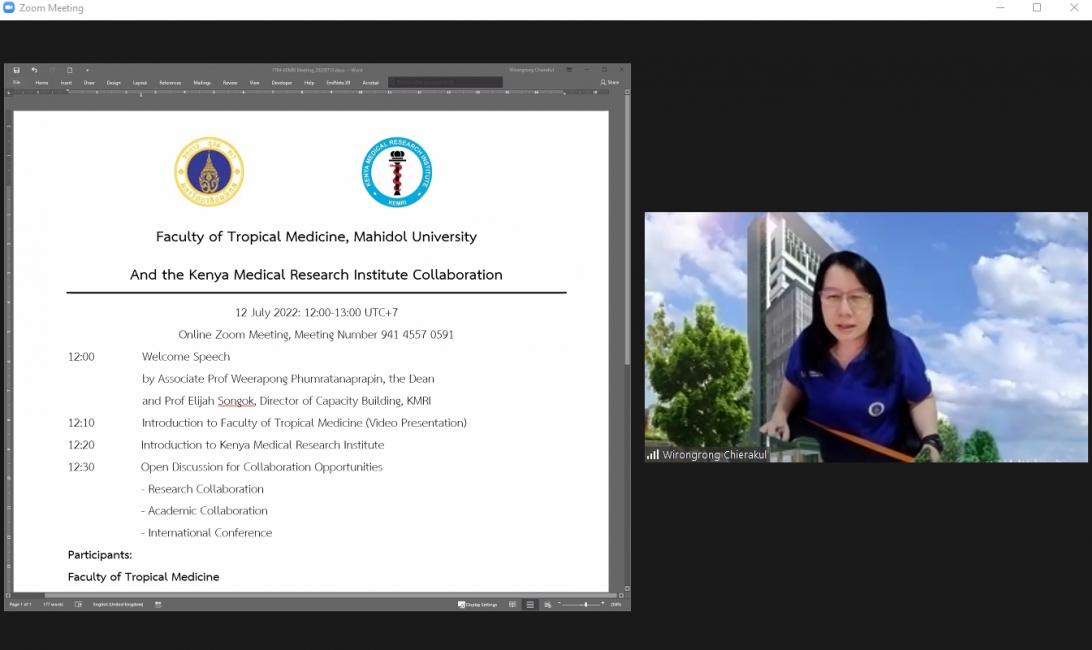This screenshot has height=650, width=1092.
Task: Click the Research Collaboration bullet line
Action: [202, 489]
